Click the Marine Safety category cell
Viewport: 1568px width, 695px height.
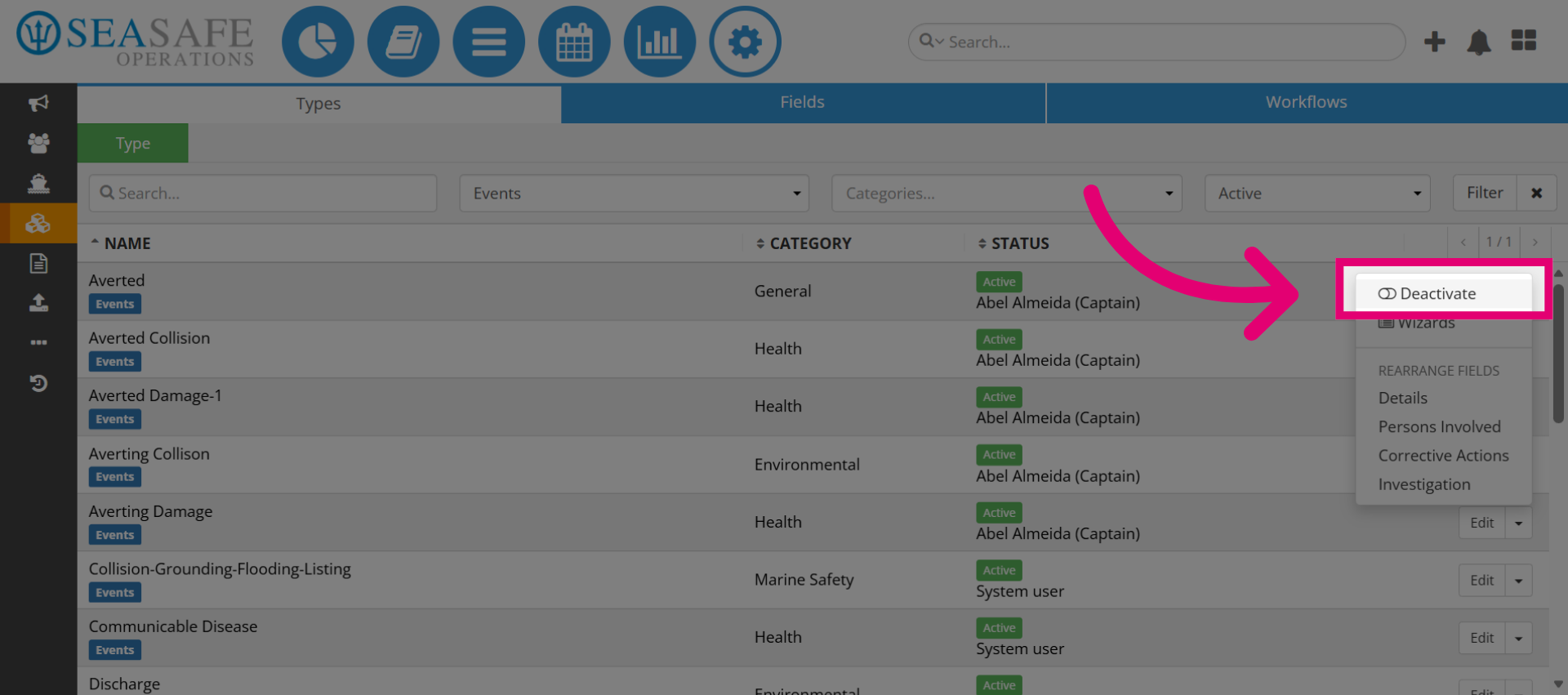pos(804,580)
